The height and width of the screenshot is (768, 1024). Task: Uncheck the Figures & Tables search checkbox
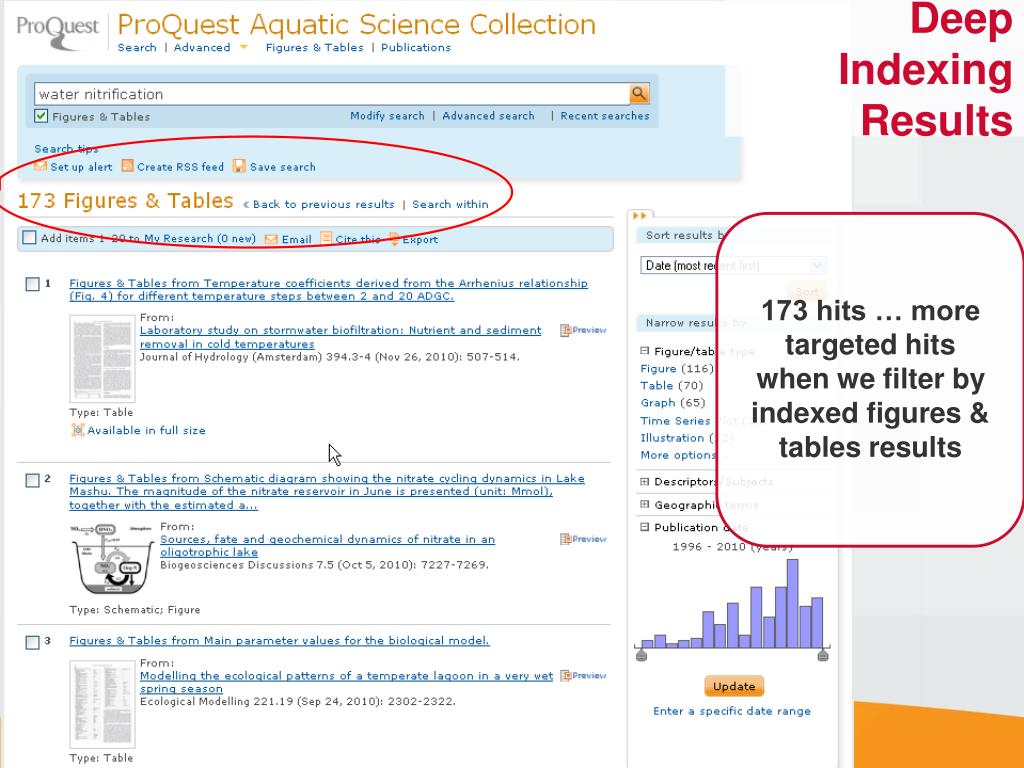(41, 116)
